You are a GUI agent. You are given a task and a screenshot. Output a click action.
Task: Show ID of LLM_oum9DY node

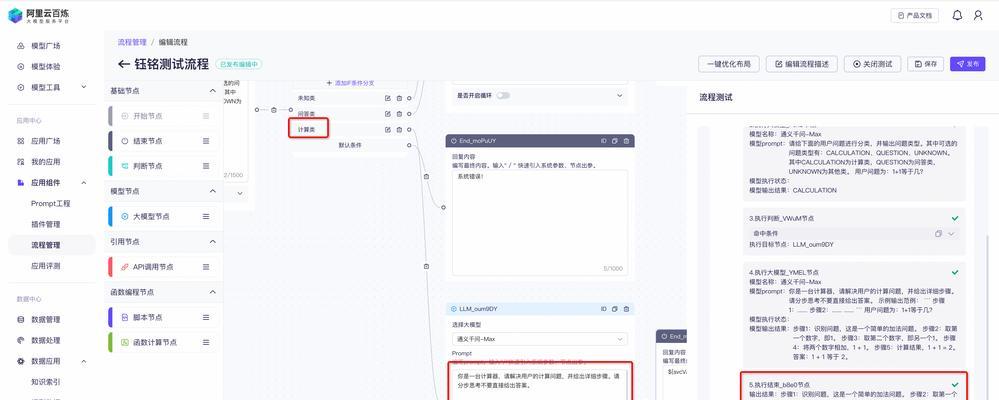pyautogui.click(x=603, y=309)
